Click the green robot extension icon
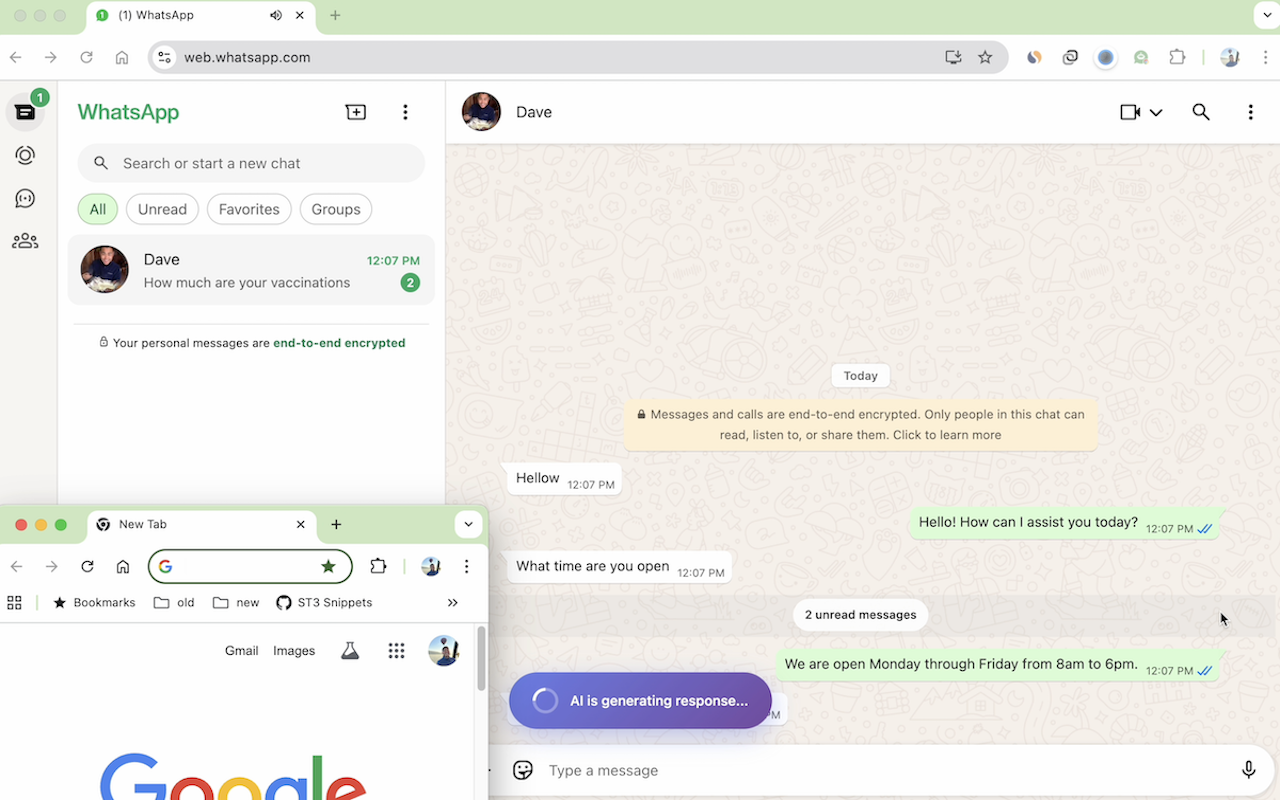The height and width of the screenshot is (800, 1280). click(x=1141, y=57)
